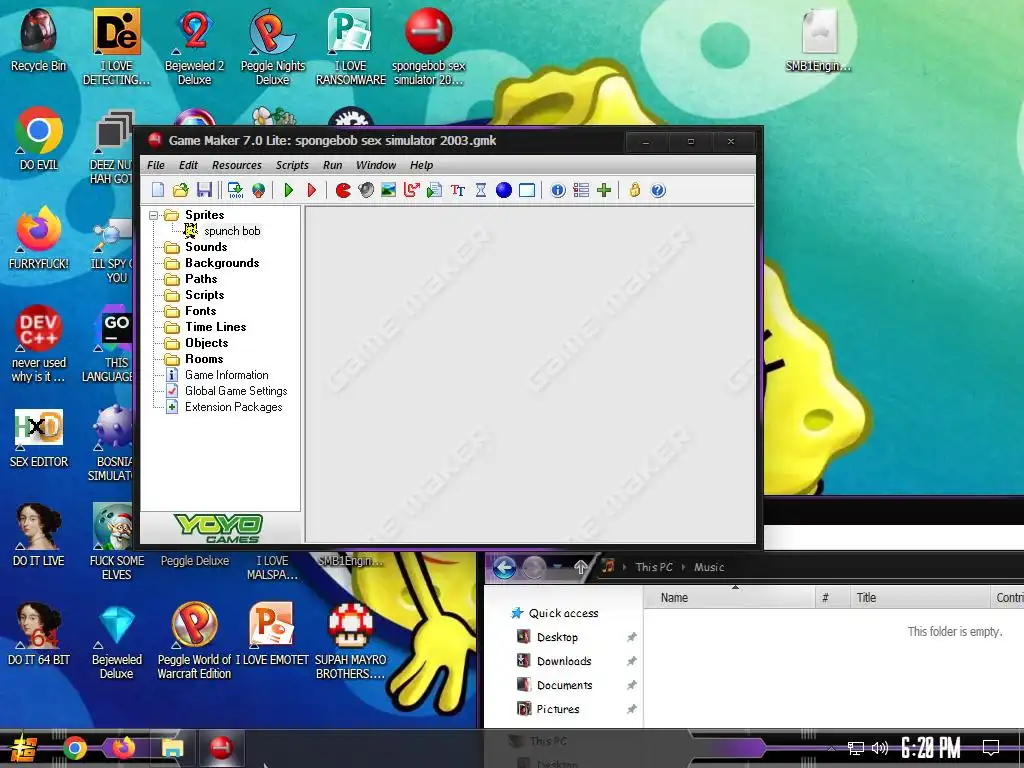Screen dimensions: 1024x768
Task: Collapse the Sprites folder in tree
Action: [x=153, y=215]
